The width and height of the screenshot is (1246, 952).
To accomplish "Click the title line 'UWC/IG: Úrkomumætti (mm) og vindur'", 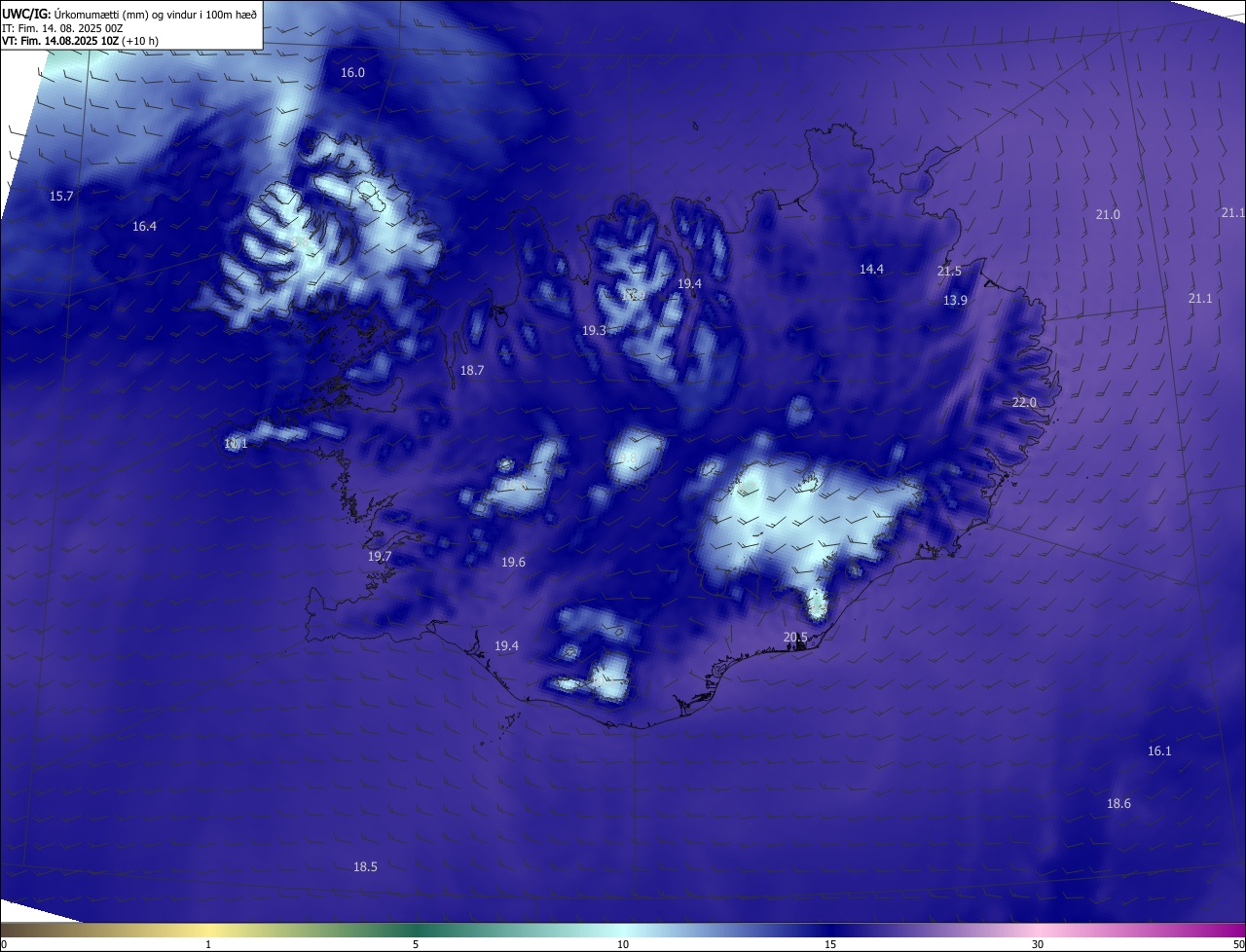I will (x=128, y=14).
